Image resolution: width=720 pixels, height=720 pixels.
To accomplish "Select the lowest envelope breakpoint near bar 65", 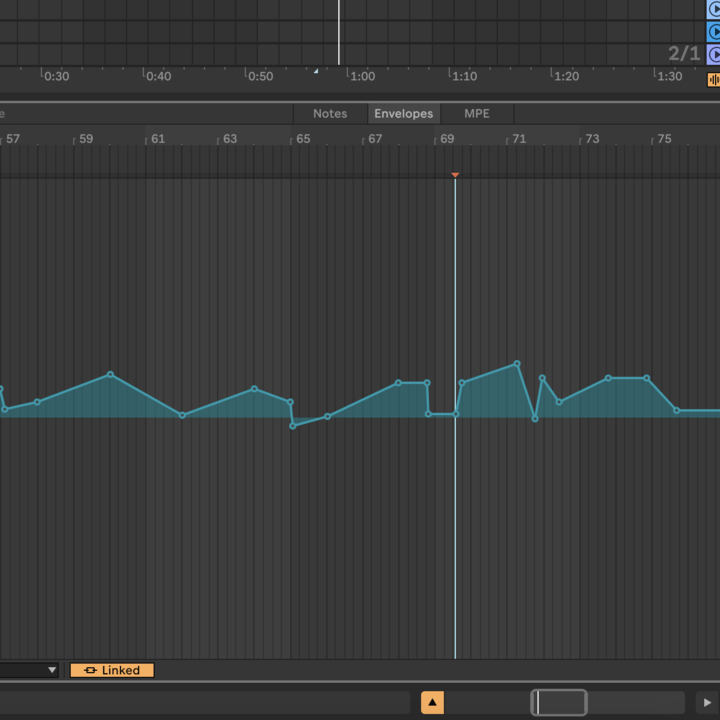I will click(293, 426).
